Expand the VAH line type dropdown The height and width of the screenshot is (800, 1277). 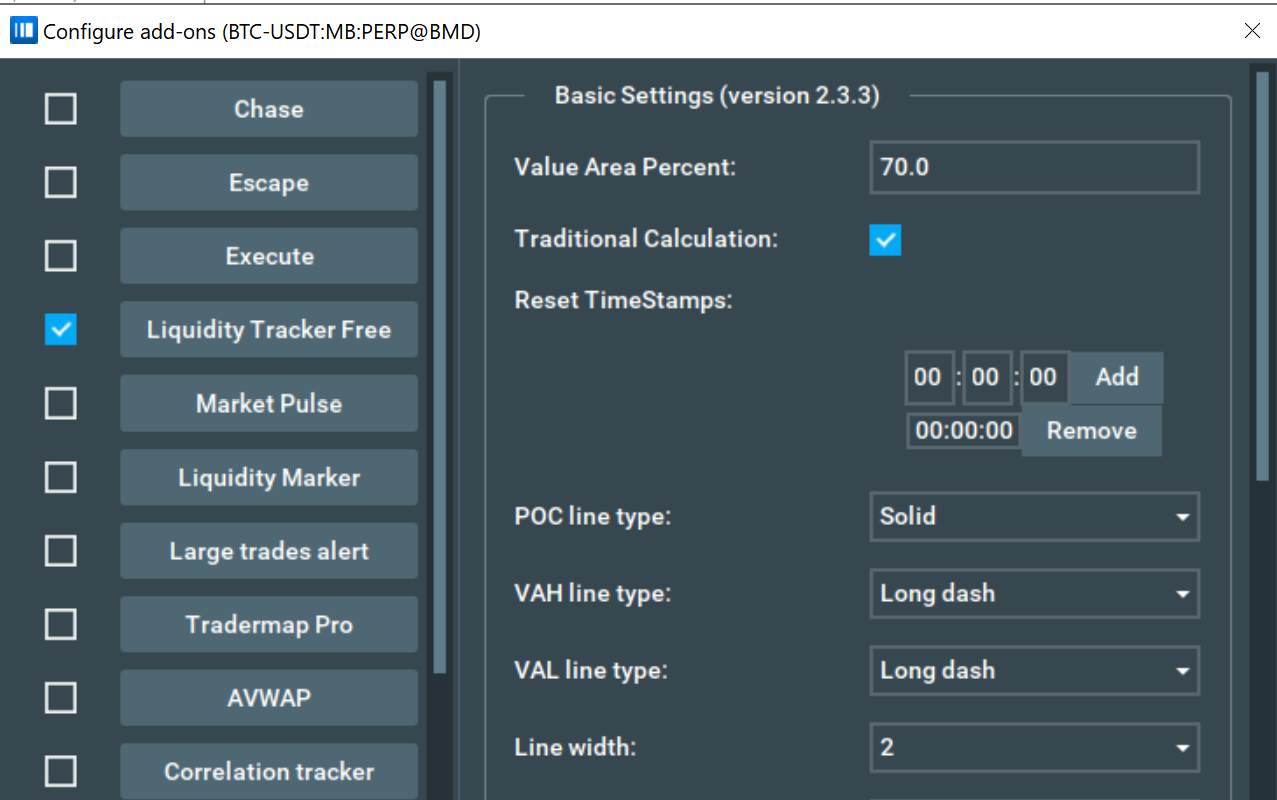point(1034,594)
